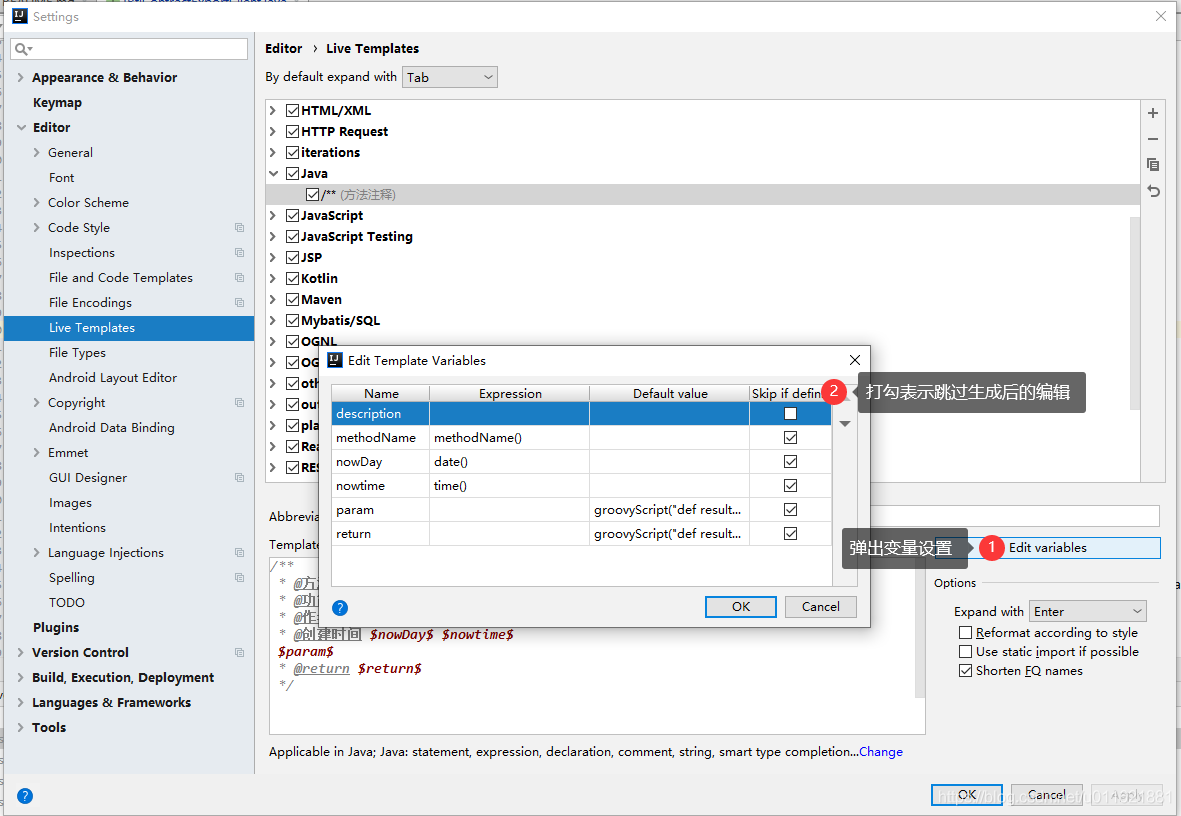The width and height of the screenshot is (1181, 816).
Task: Focus the settings search field
Action: pos(129,49)
